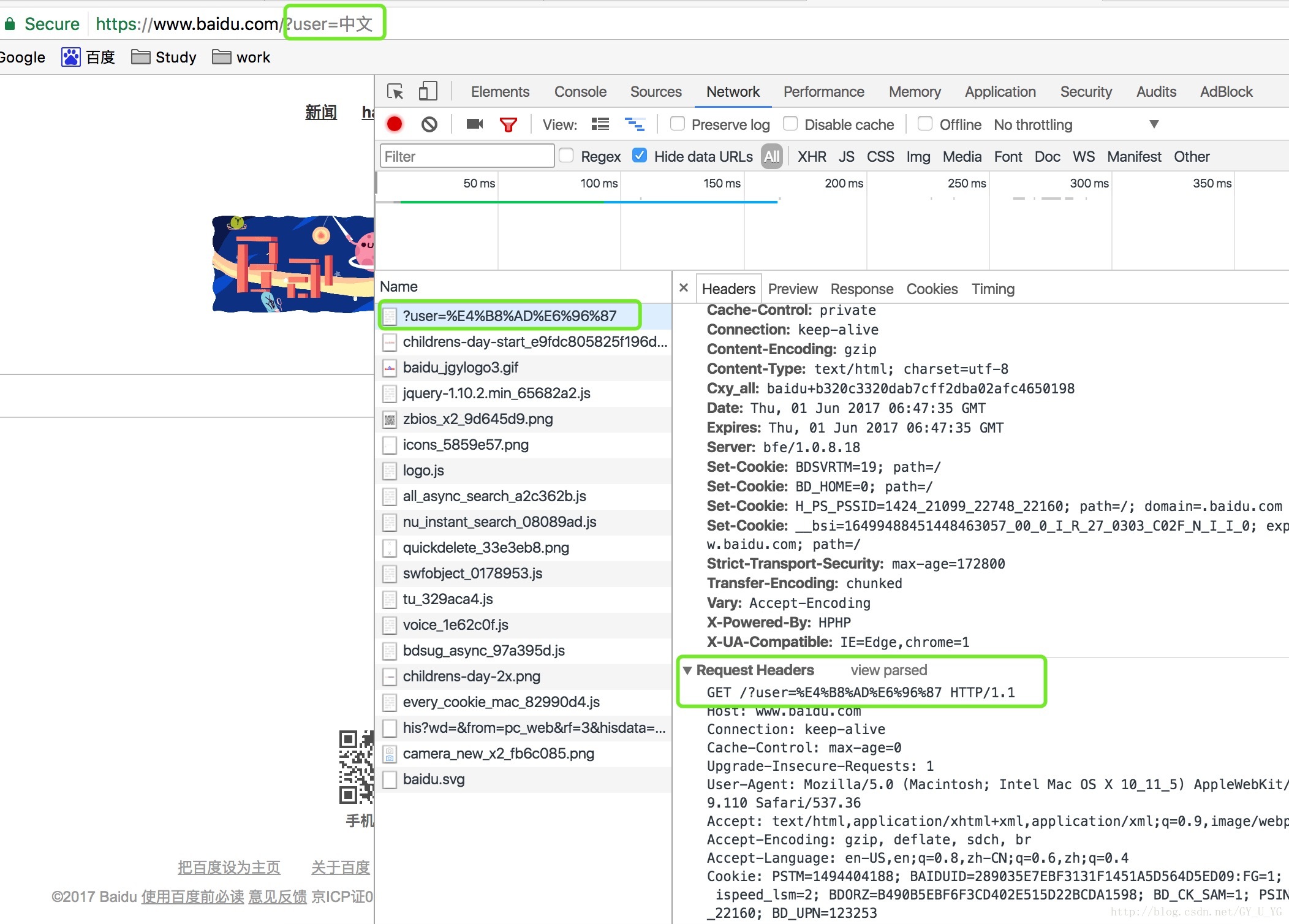Select zbios_x2_9d645d9.png file icon
The image size is (1289, 924).
389,419
